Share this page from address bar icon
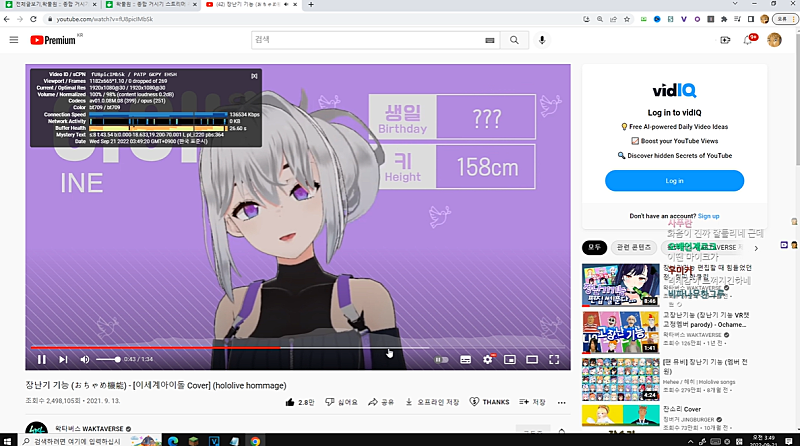The width and height of the screenshot is (800, 446). tap(613, 19)
